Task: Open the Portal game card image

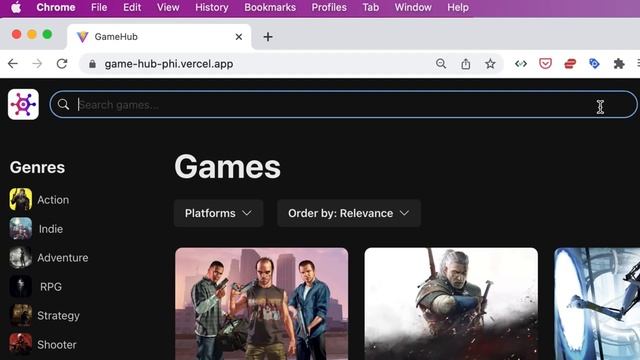Action: click(597, 304)
